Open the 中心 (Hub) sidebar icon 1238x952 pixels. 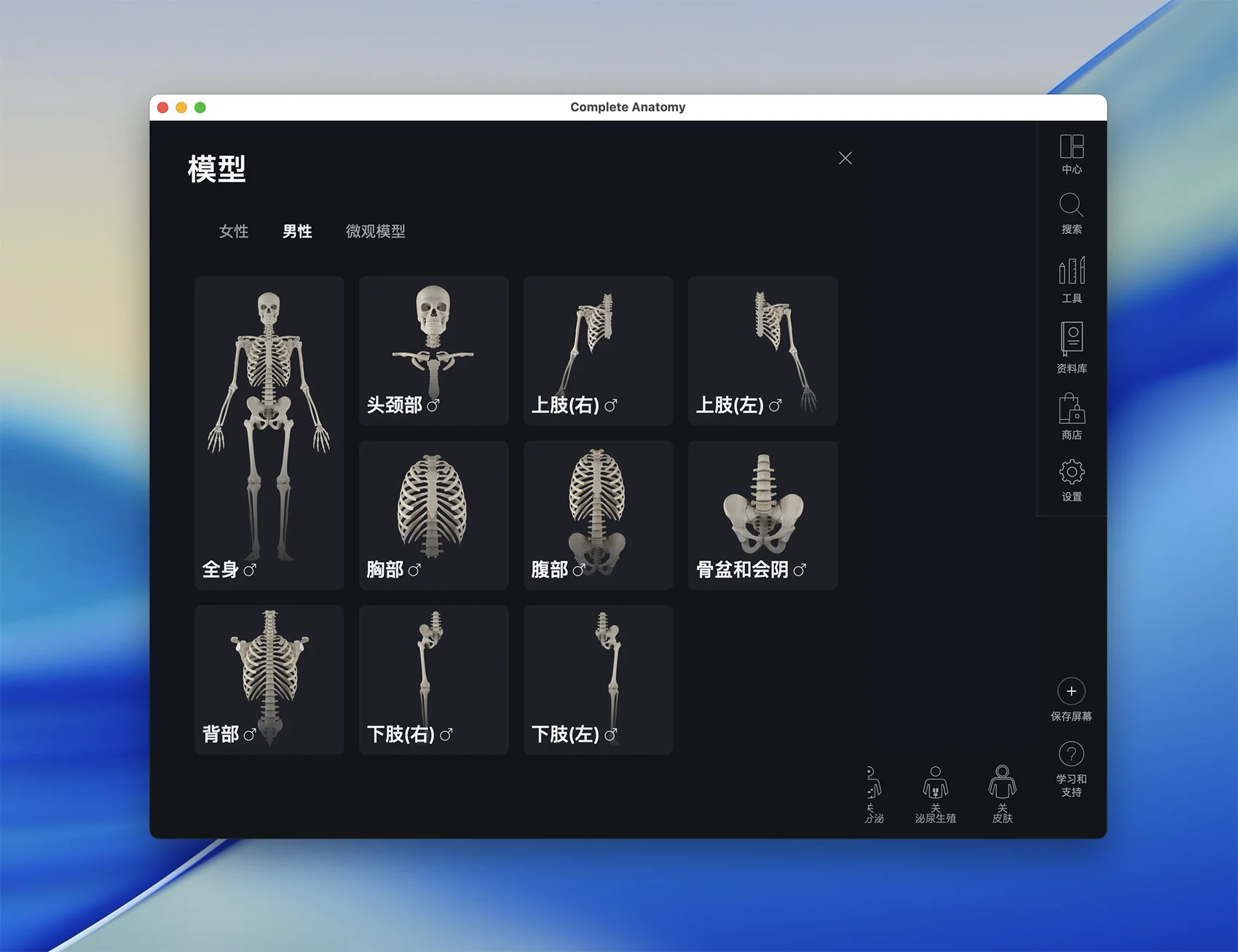point(1071,148)
